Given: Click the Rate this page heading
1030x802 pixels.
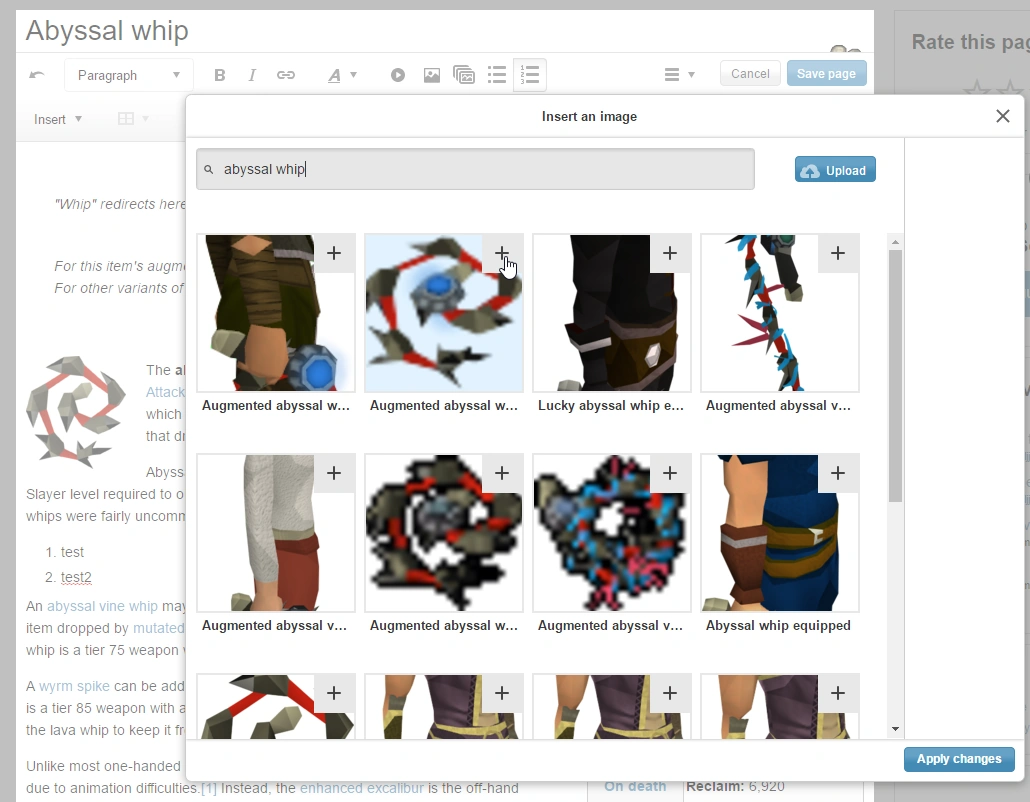Looking at the screenshot, I should [x=970, y=42].
